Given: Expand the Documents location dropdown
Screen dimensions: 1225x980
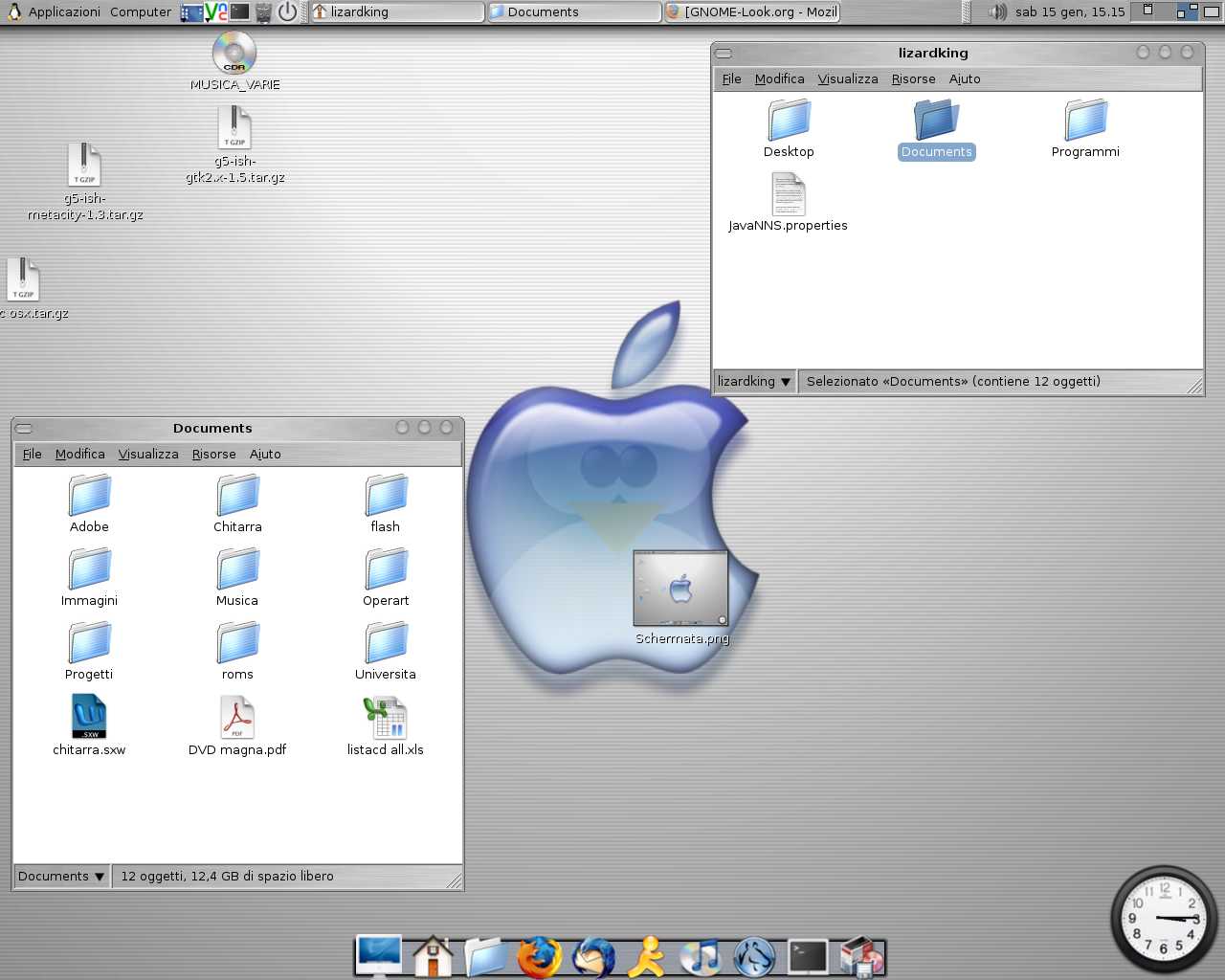Looking at the screenshot, I should pos(61,876).
